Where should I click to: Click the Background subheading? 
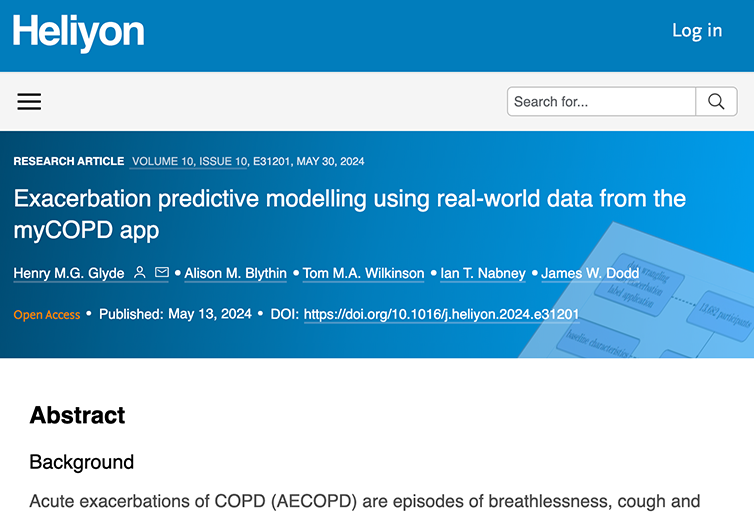(x=81, y=462)
